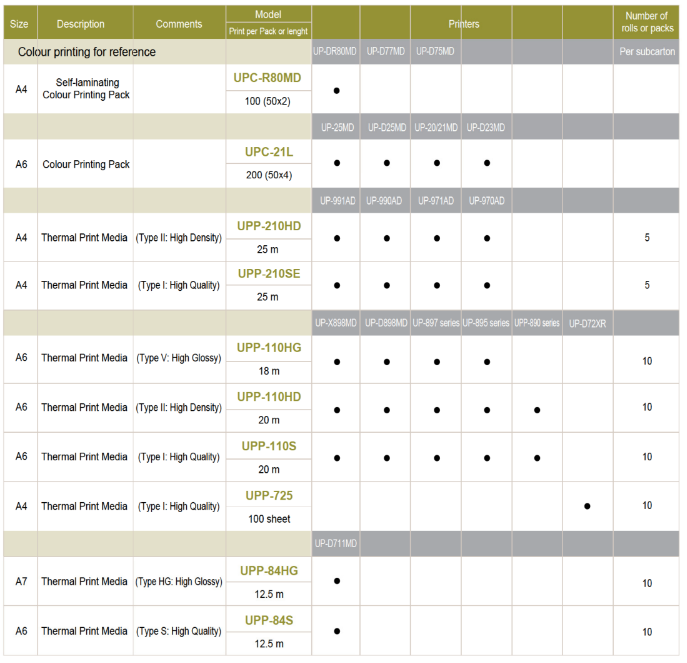
Task: Click the compatibility dot in the UPC-R80MD row
Action: pyautogui.click(x=336, y=90)
